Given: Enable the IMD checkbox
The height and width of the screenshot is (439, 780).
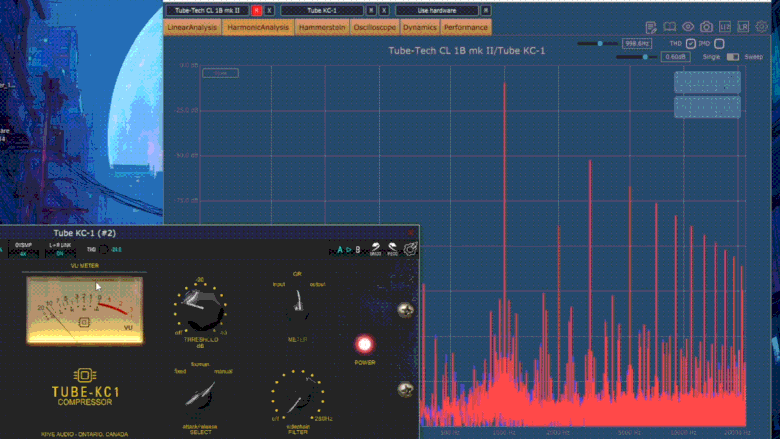Looking at the screenshot, I should coord(719,43).
